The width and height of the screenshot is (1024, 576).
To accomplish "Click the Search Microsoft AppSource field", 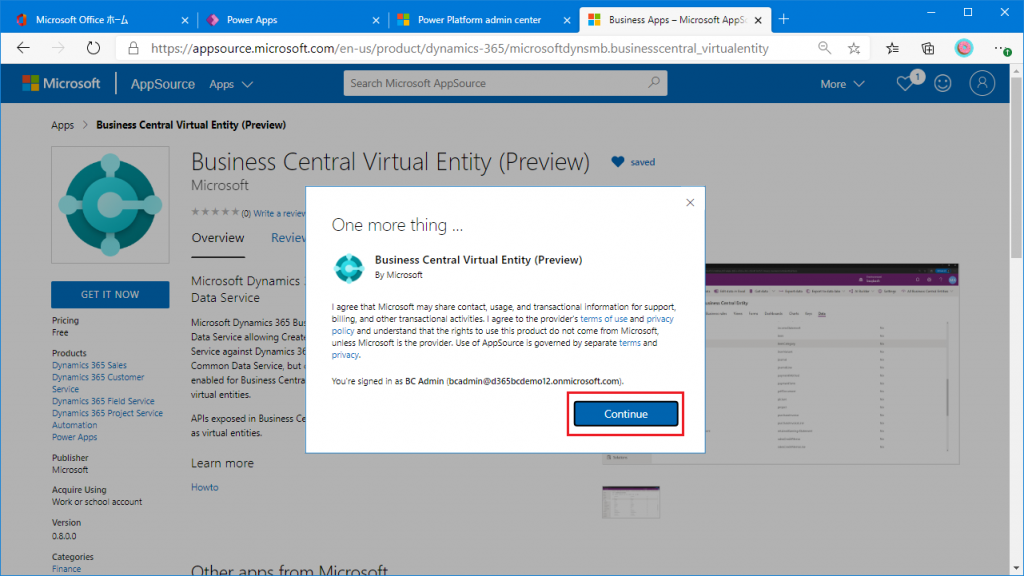I will [x=505, y=83].
